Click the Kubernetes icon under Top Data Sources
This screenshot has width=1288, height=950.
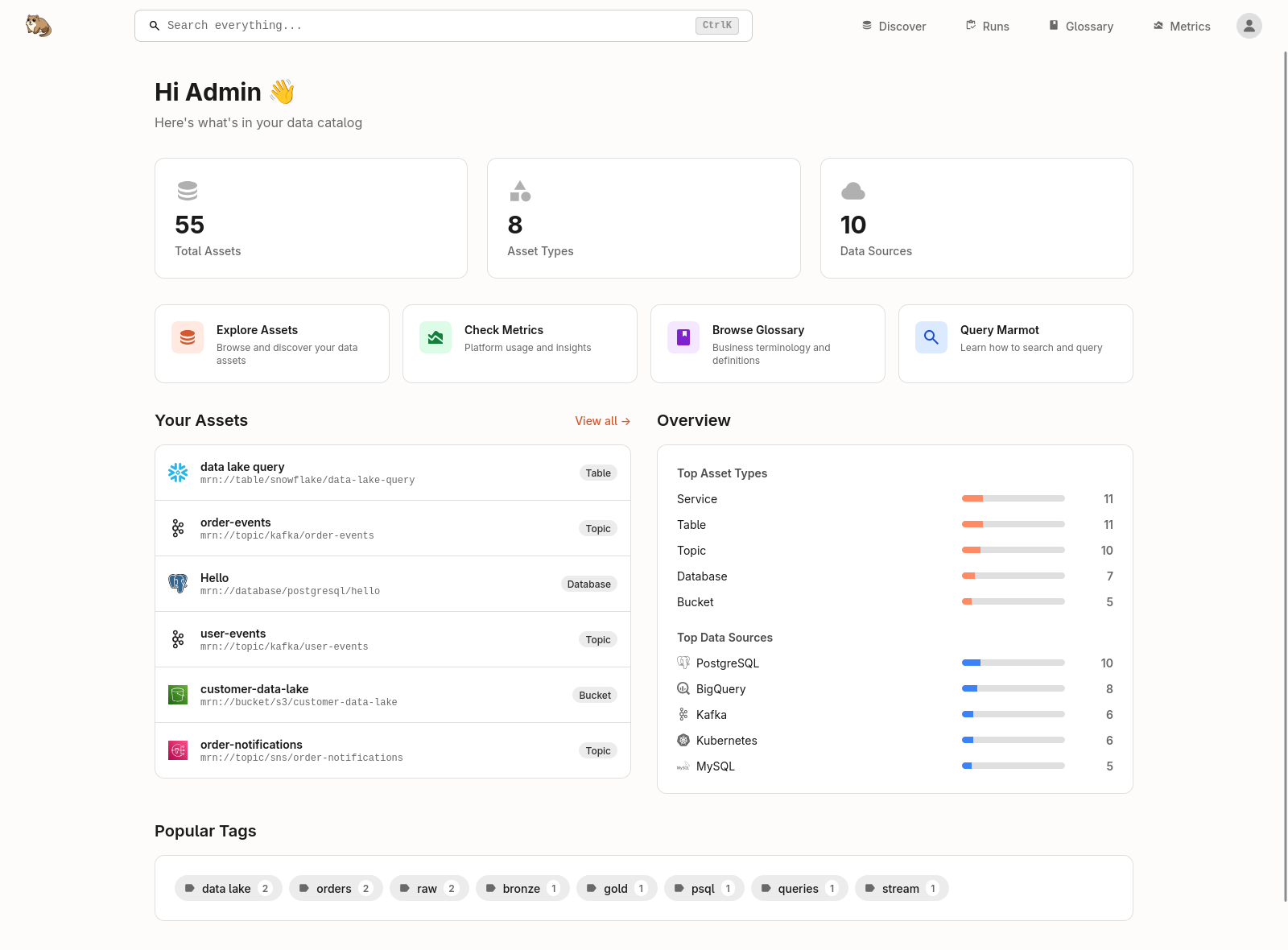(683, 740)
